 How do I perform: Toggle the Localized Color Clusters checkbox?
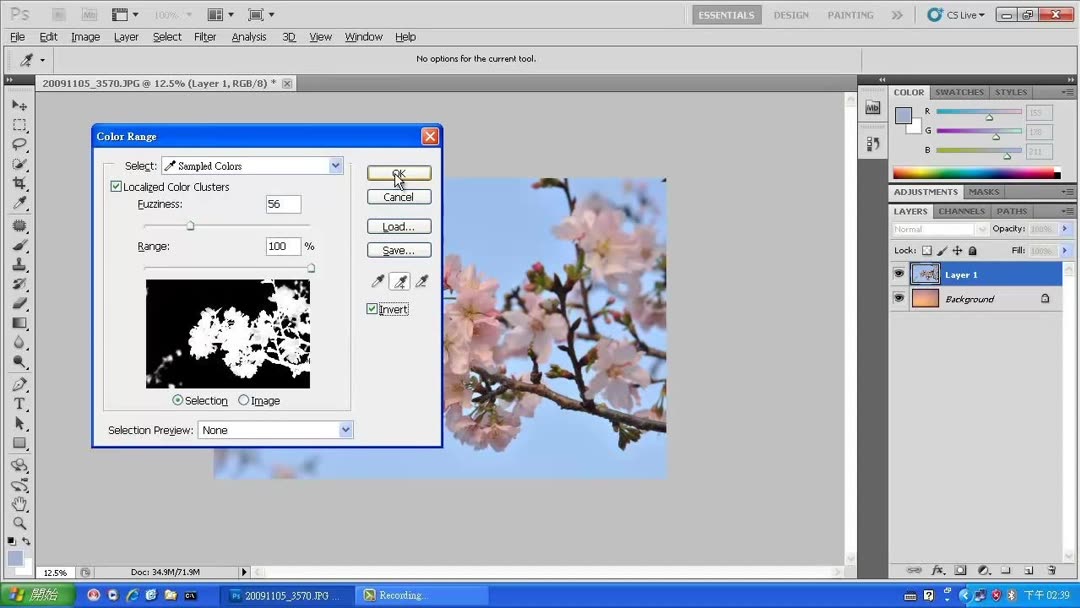(x=117, y=186)
